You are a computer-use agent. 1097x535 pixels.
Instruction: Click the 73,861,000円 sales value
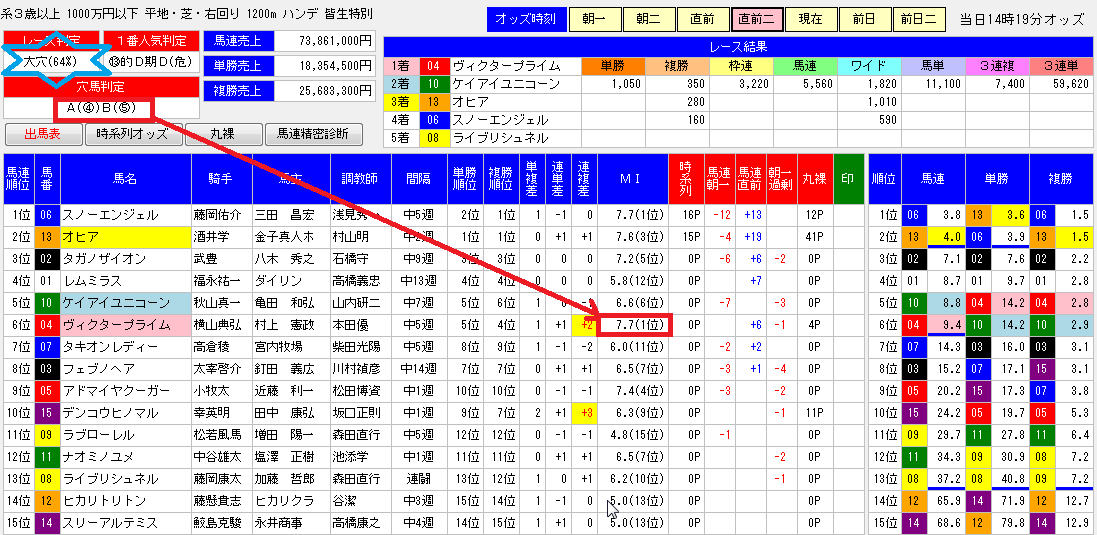[325, 41]
